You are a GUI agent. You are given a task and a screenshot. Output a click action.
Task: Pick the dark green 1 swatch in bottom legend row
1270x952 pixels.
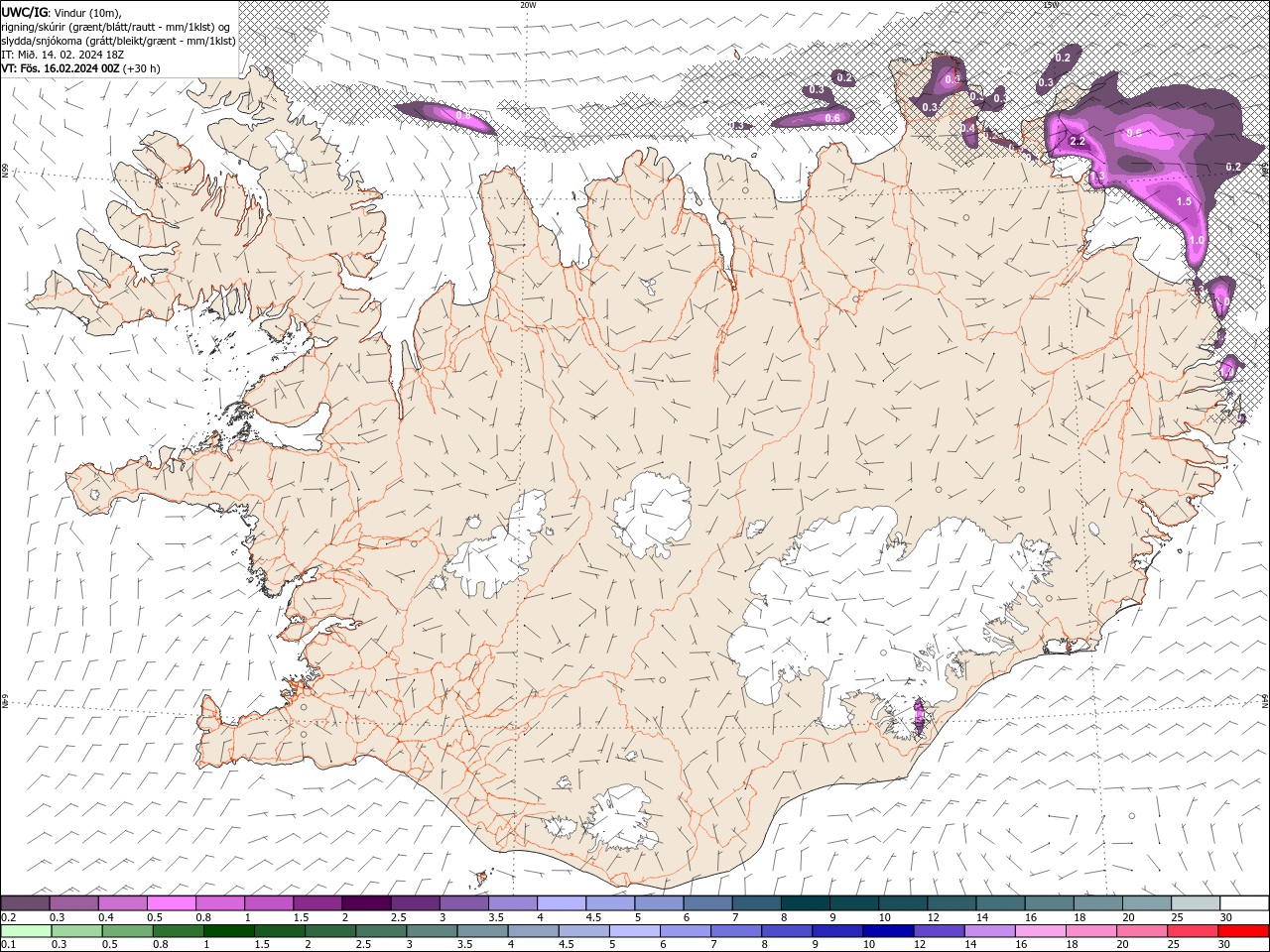[x=228, y=931]
